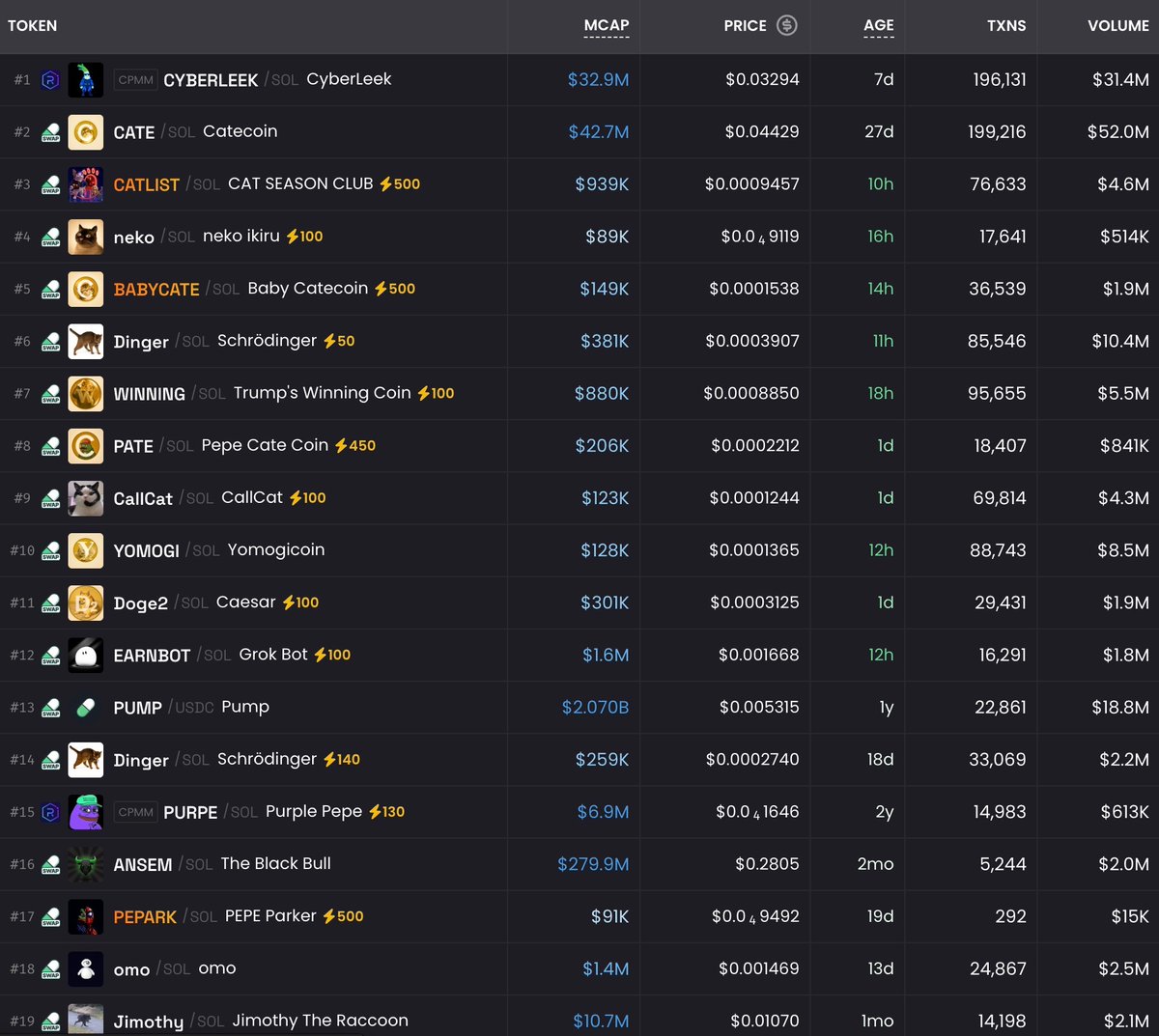Click the $0.2805 price value

click(767, 863)
